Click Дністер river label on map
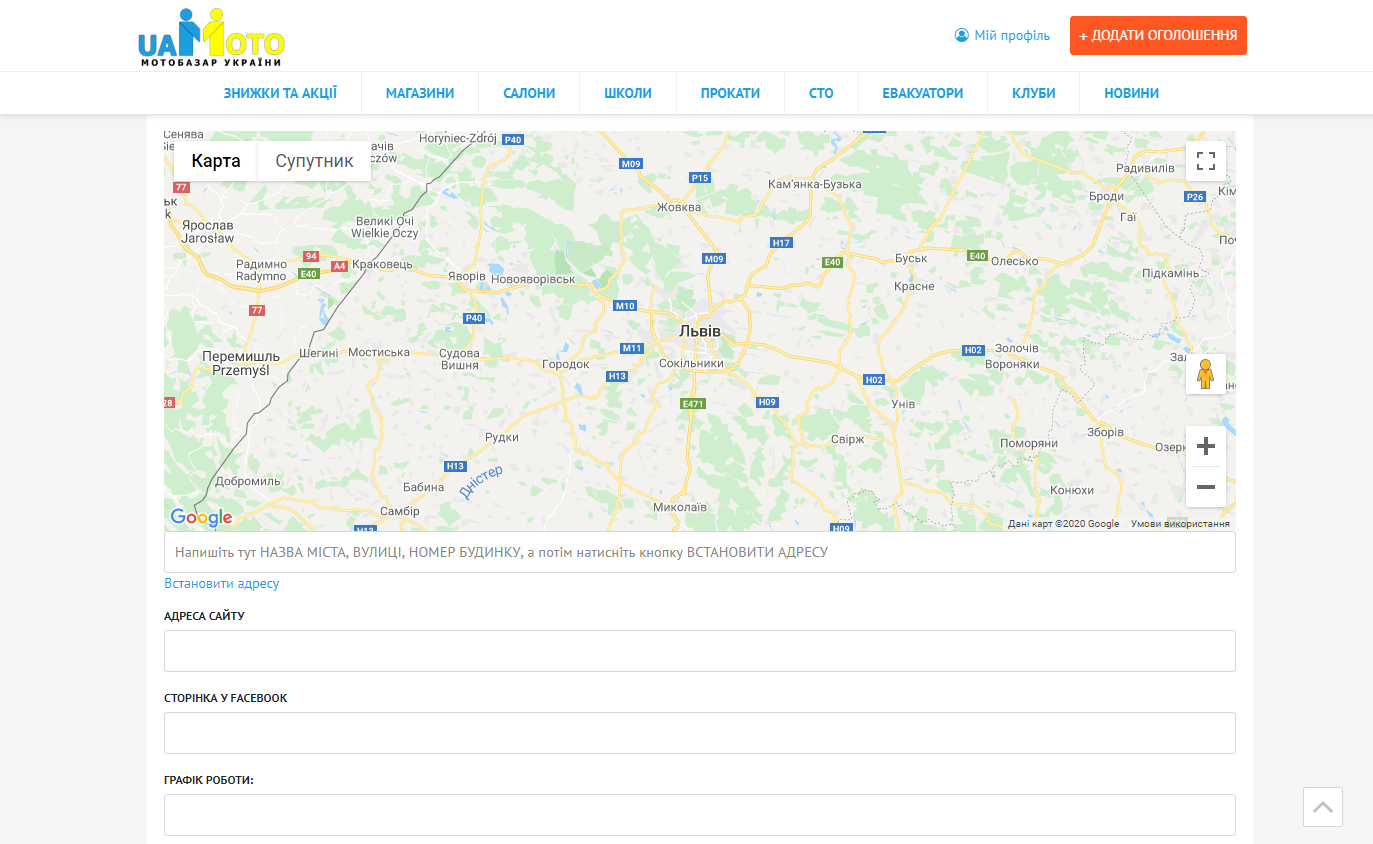1373x844 pixels. pos(481,481)
